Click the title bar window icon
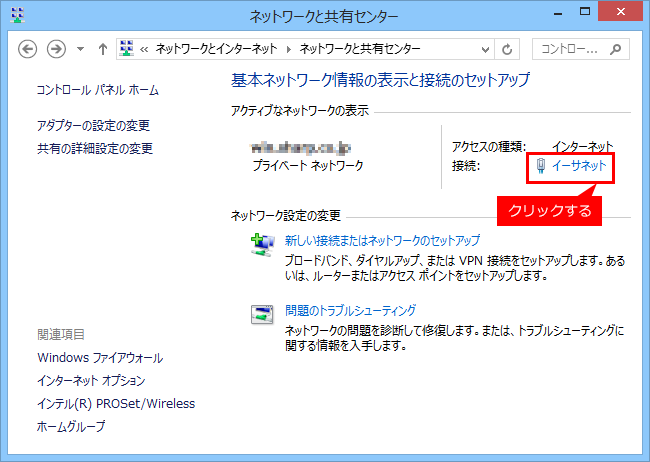Image resolution: width=650 pixels, height=462 pixels. 17,15
